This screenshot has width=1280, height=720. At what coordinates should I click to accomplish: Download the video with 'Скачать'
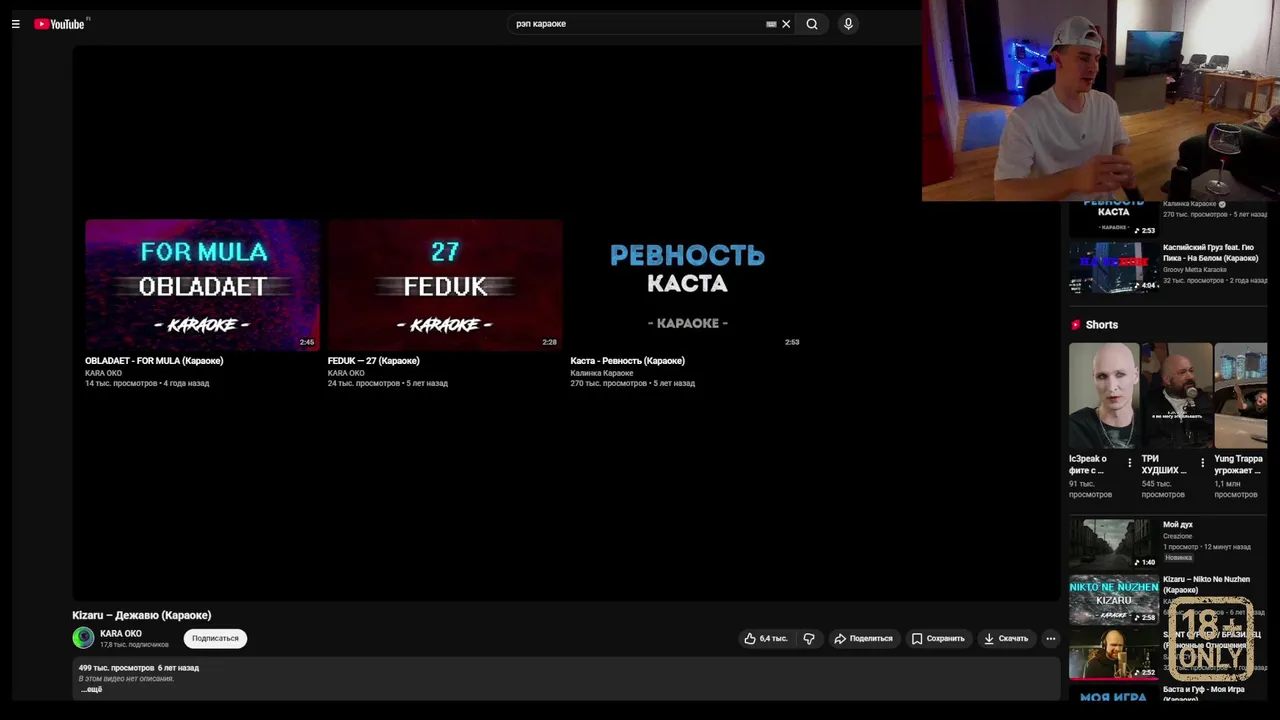[x=1006, y=638]
